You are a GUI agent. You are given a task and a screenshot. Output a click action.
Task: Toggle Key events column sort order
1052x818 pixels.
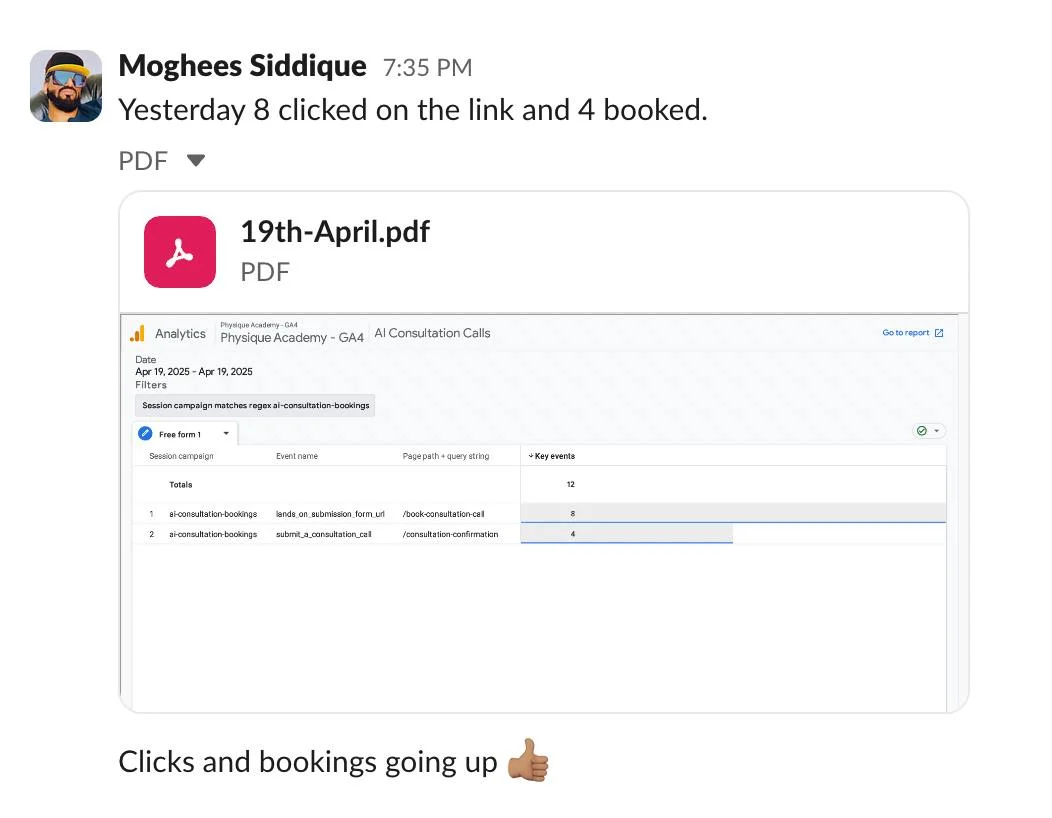(x=555, y=455)
